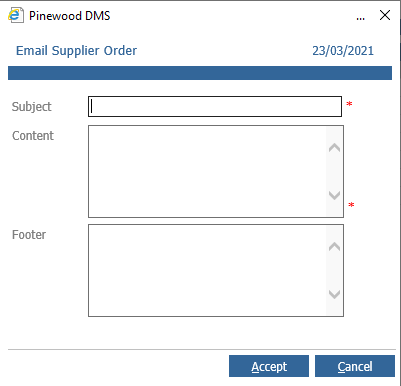Click inside the Content text area
The width and height of the screenshot is (401, 386).
click(x=207, y=171)
